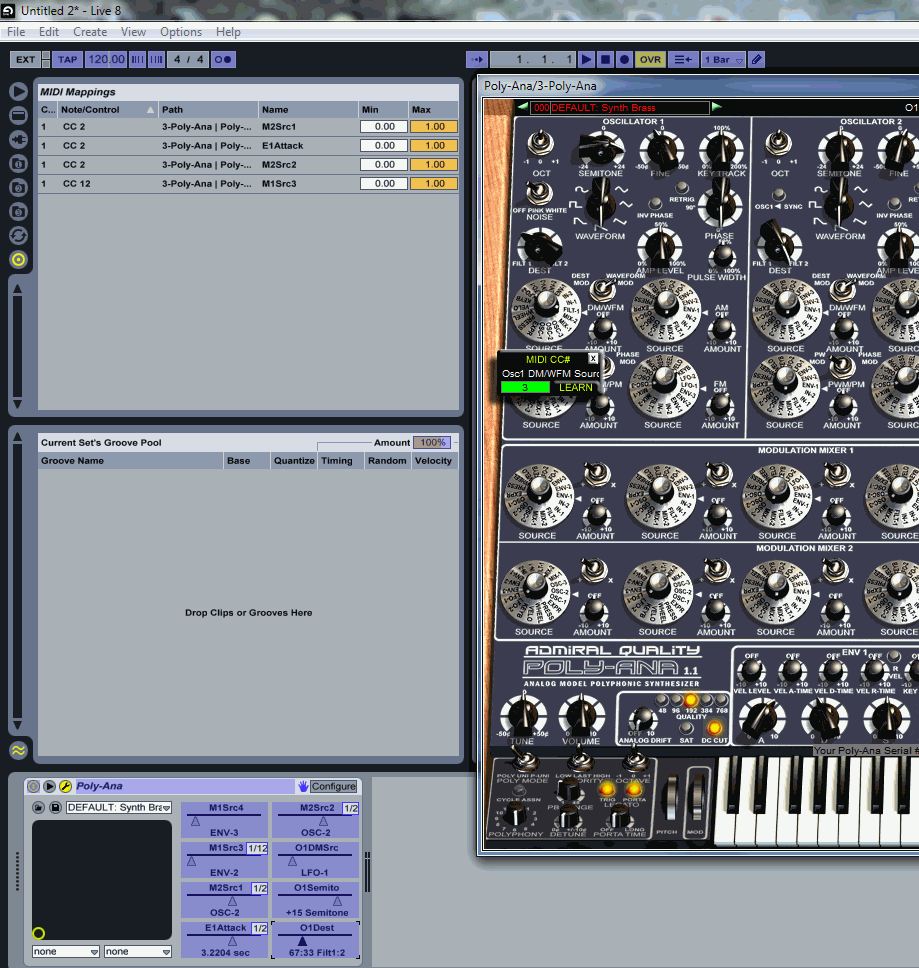Open the File menu
Screen dimensions: 919x968
point(16,32)
